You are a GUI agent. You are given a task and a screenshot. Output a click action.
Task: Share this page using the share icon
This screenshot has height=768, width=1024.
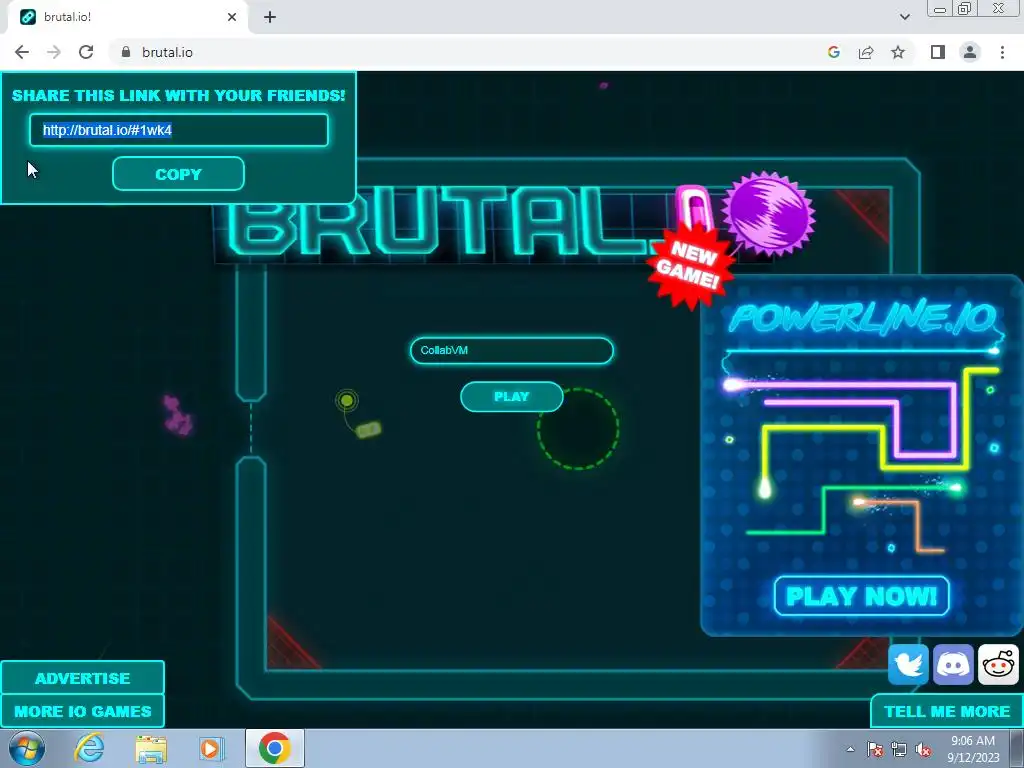point(866,52)
